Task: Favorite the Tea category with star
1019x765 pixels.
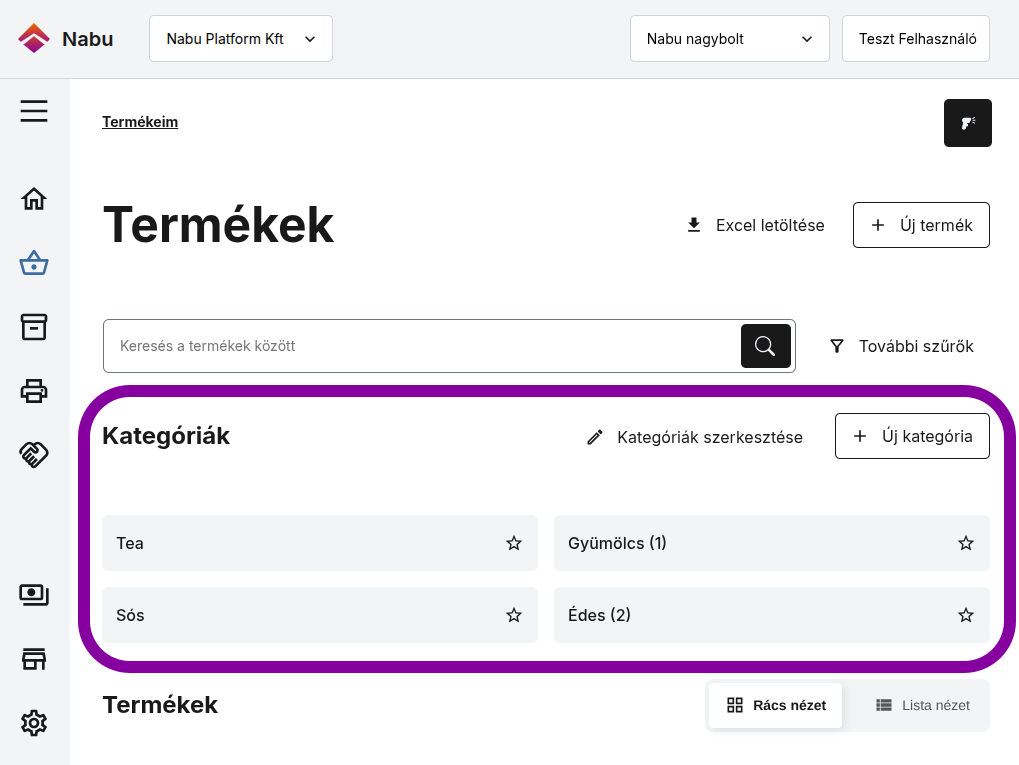Action: click(514, 543)
